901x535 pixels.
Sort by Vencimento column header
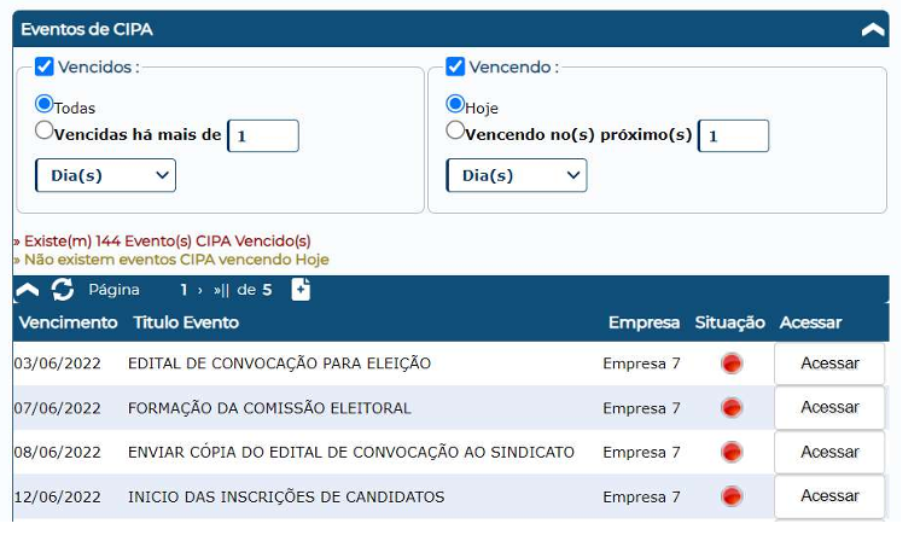68,323
